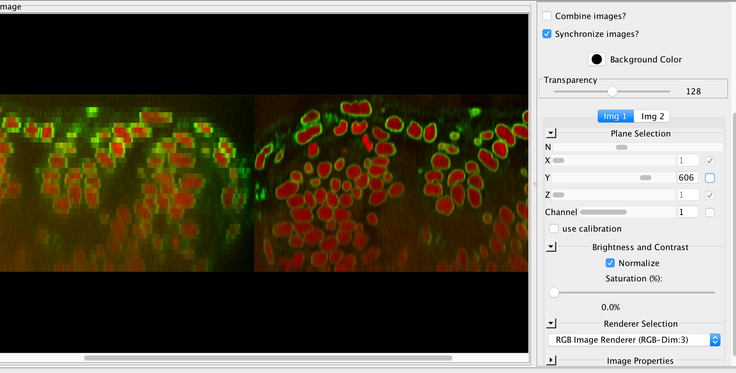Click the horizontal image scrollbar
Viewport: 736px width, 373px height.
pos(268,358)
